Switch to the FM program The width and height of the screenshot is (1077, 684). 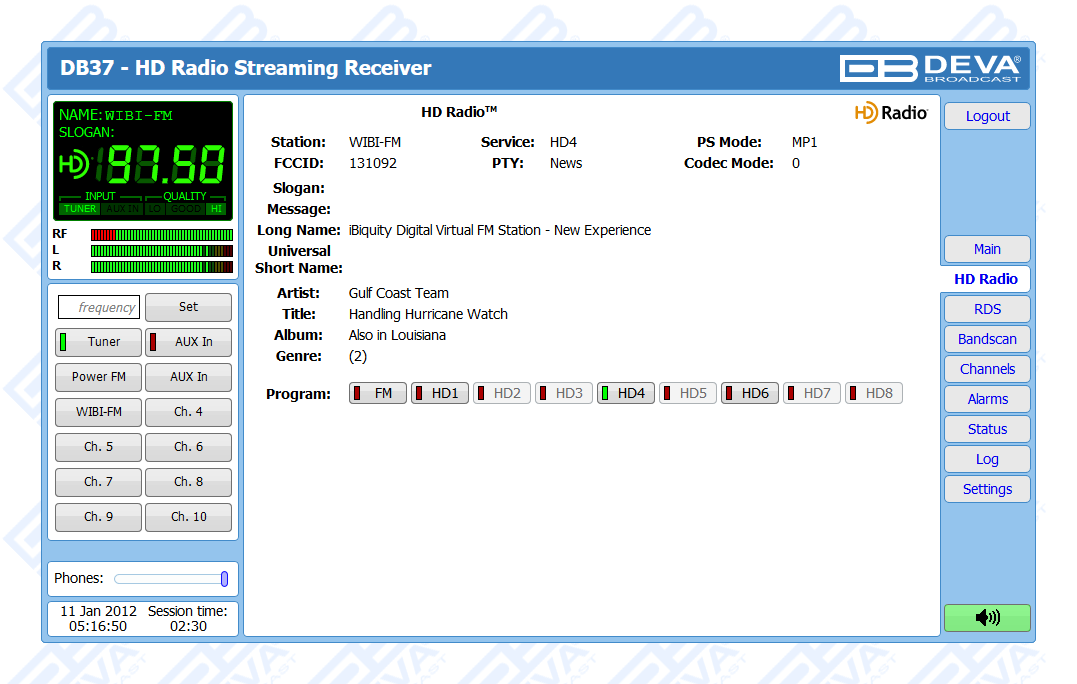[x=378, y=394]
